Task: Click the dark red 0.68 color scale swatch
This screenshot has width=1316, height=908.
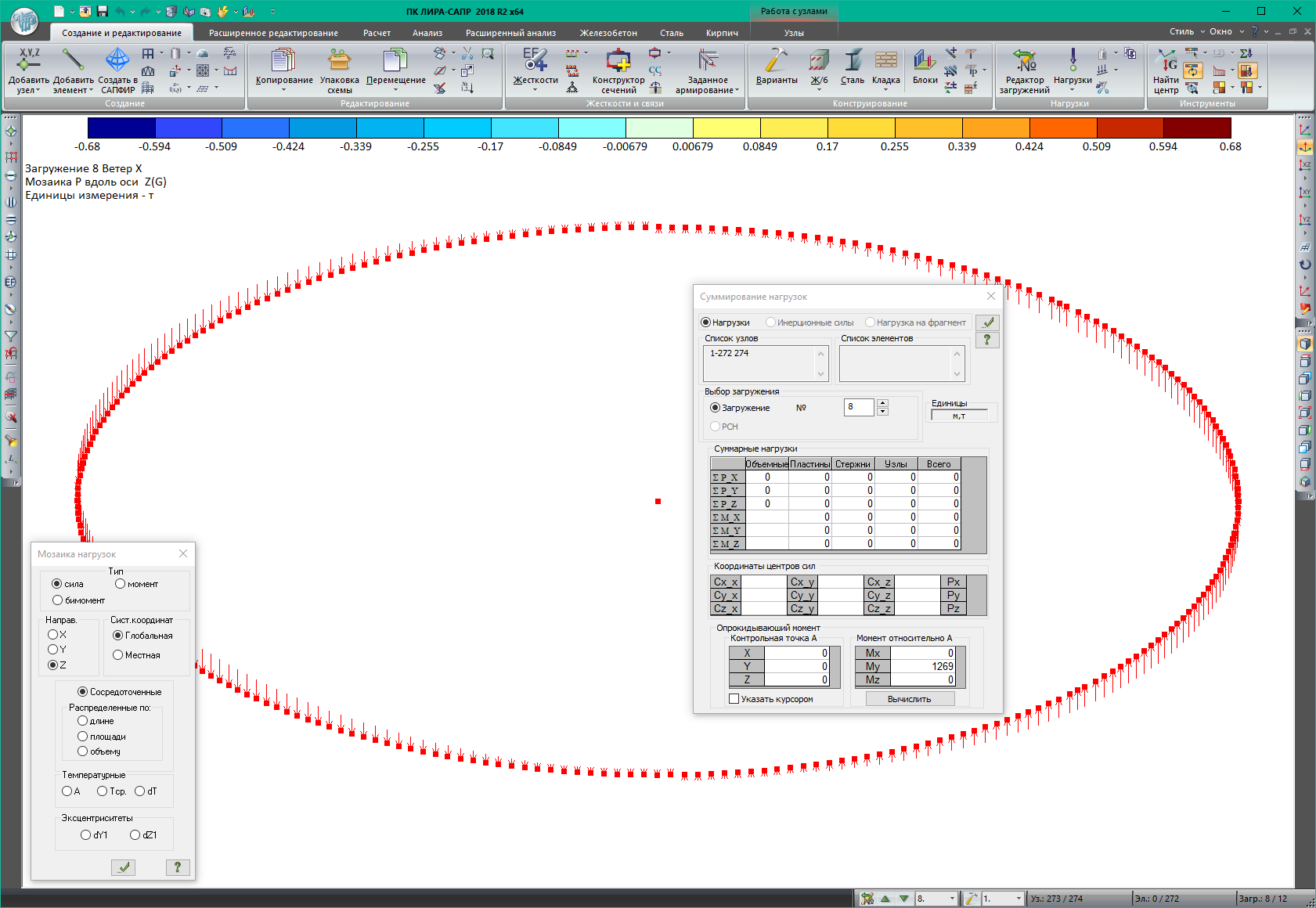Action: 1197,128
